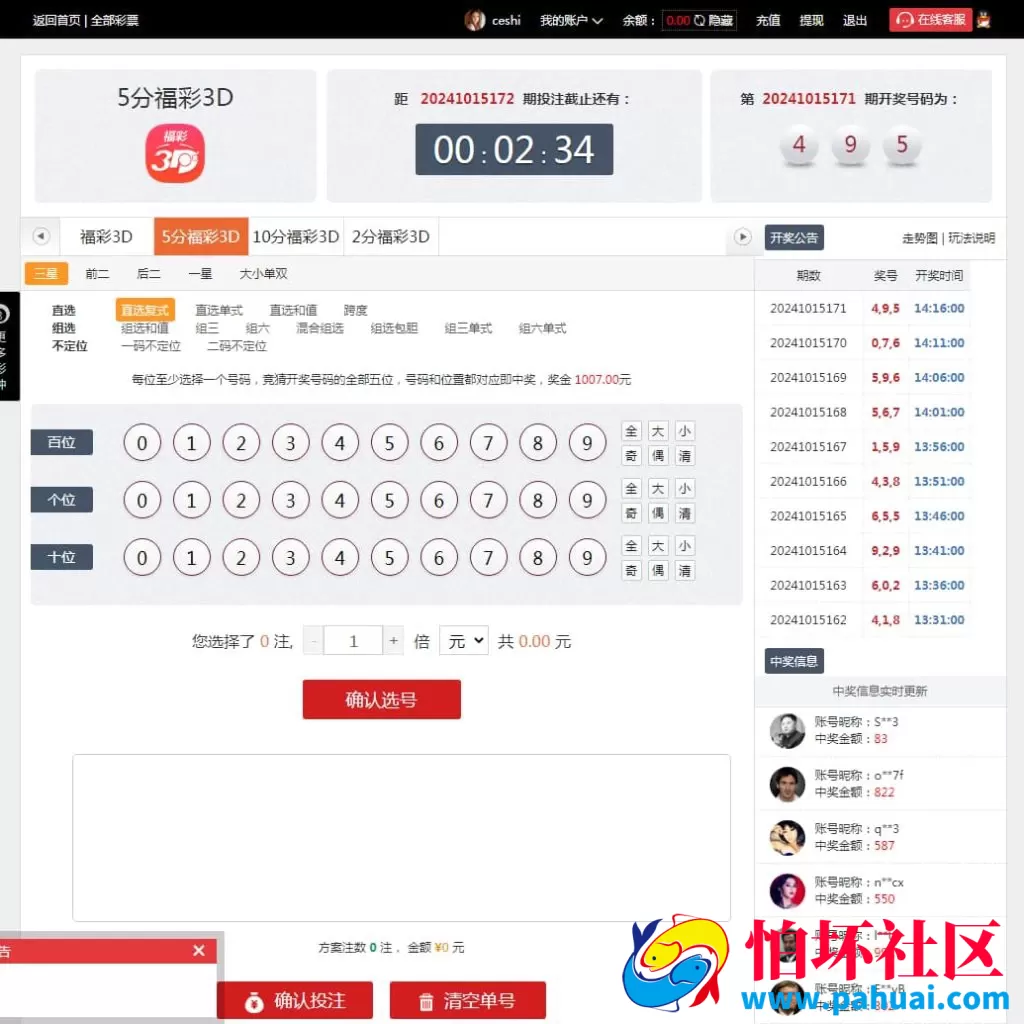Open online customer service chat

pyautogui.click(x=929, y=19)
